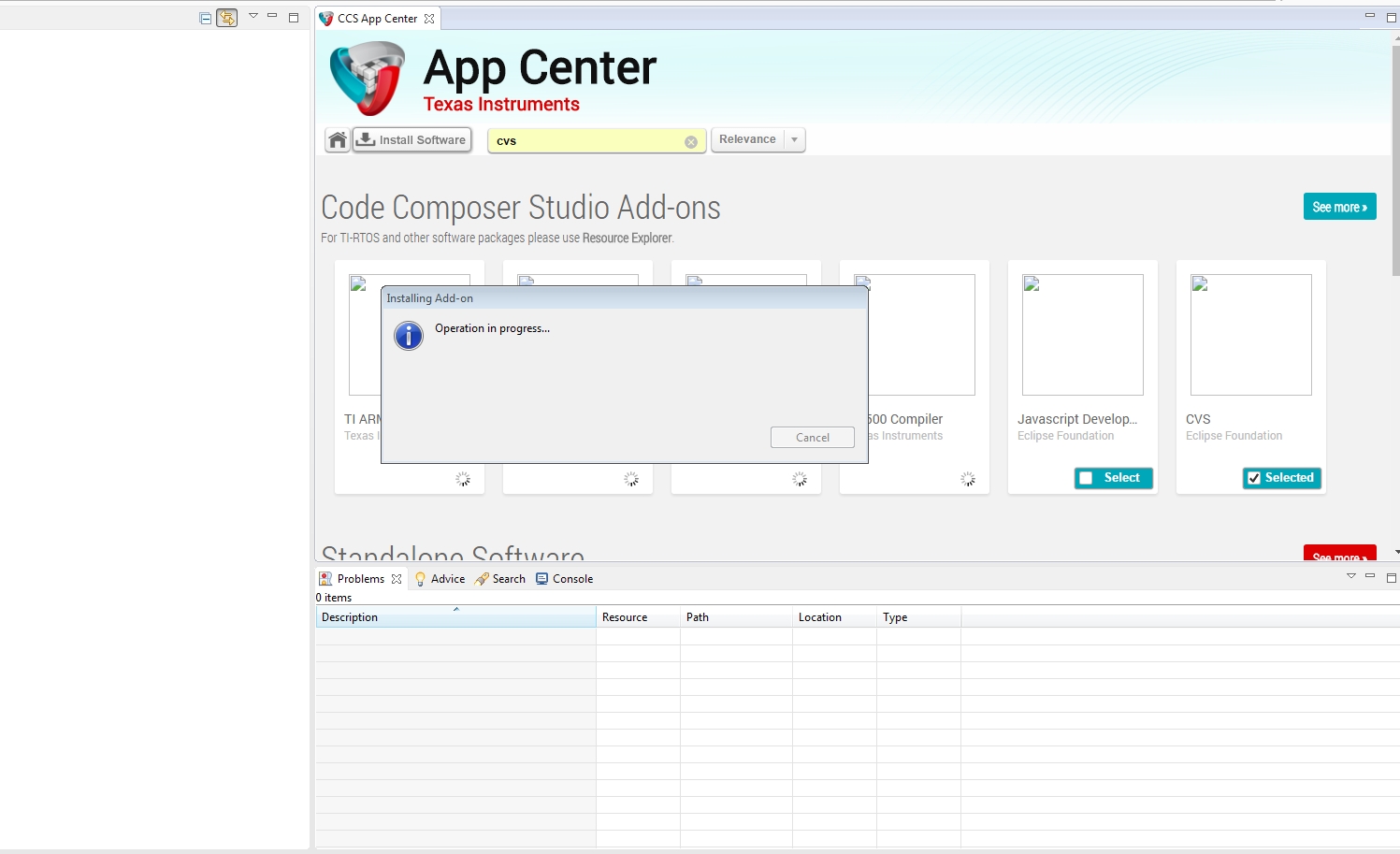The image size is (1400, 854).
Task: Minimize the Problems panel
Action: click(x=1370, y=576)
